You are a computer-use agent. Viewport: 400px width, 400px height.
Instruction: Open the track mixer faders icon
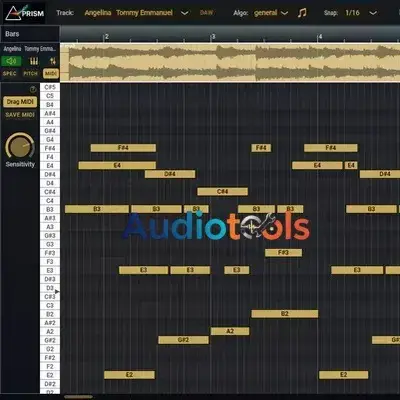[x=34, y=61]
